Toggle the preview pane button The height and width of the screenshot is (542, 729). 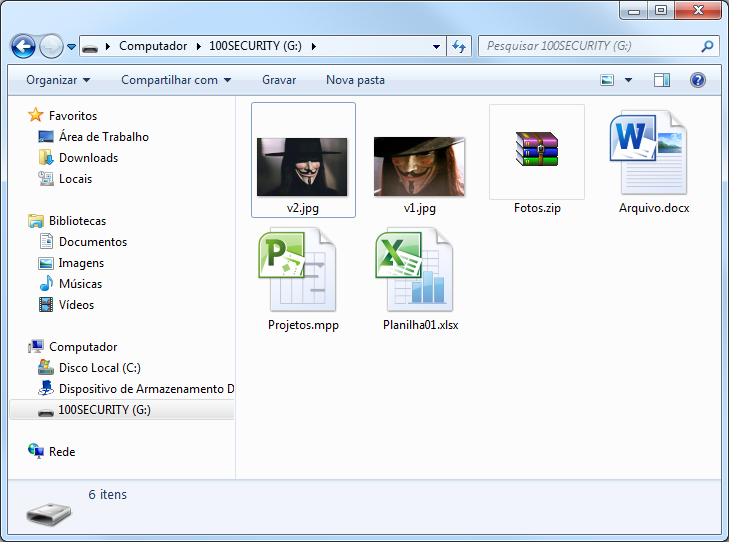pyautogui.click(x=662, y=80)
